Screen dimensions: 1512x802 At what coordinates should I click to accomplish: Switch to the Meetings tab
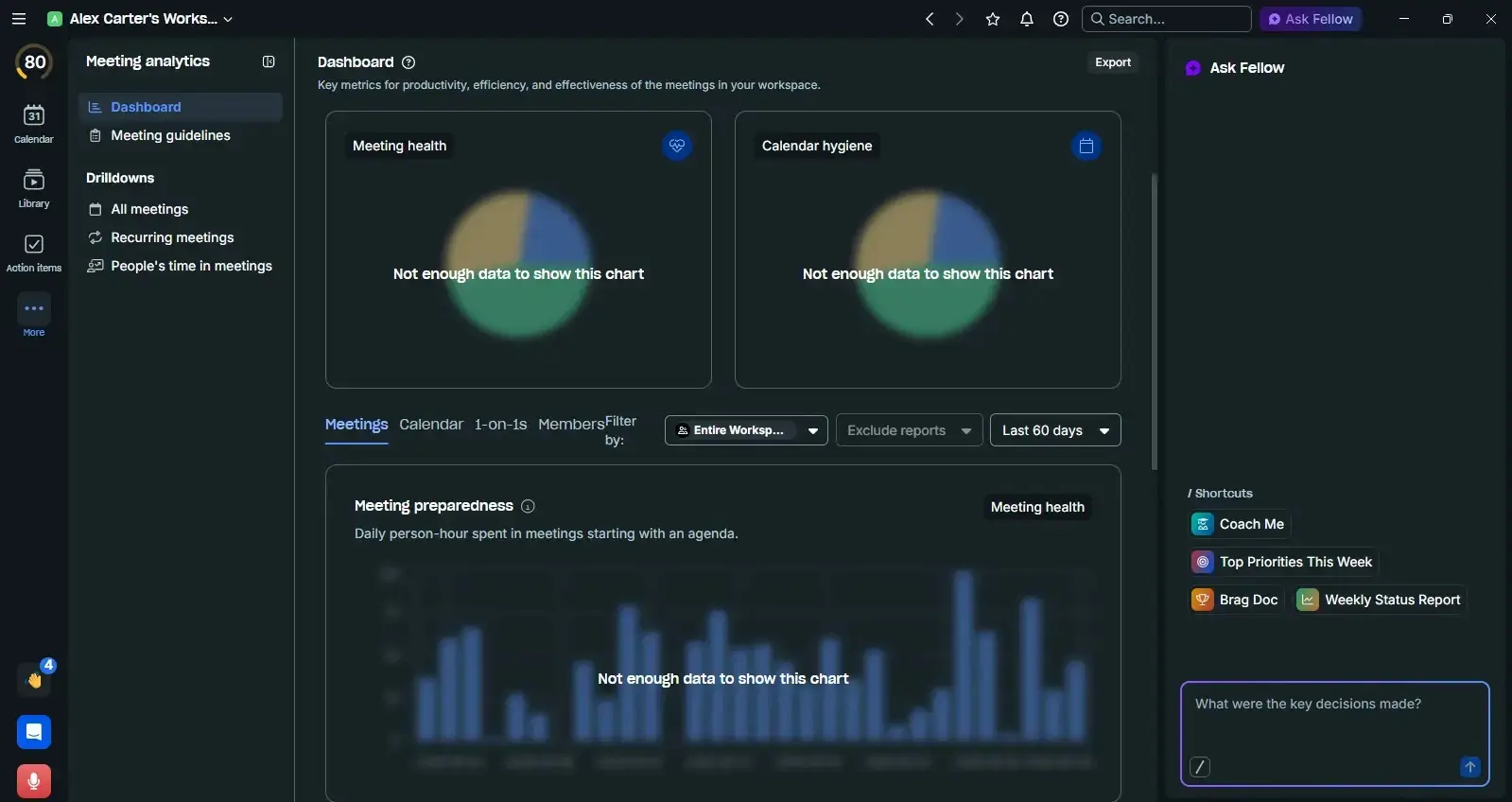[356, 425]
